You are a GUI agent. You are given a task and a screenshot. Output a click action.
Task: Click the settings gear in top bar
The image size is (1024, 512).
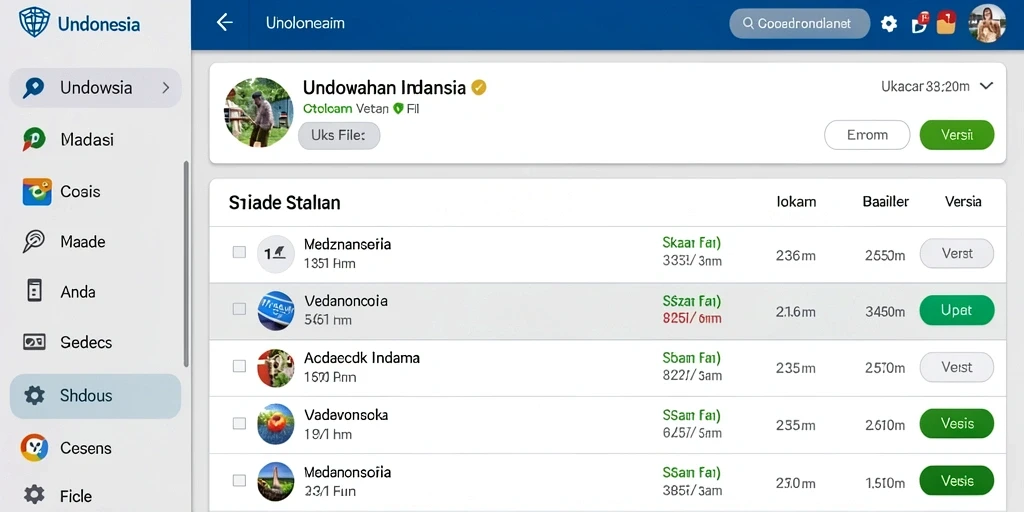pyautogui.click(x=889, y=24)
